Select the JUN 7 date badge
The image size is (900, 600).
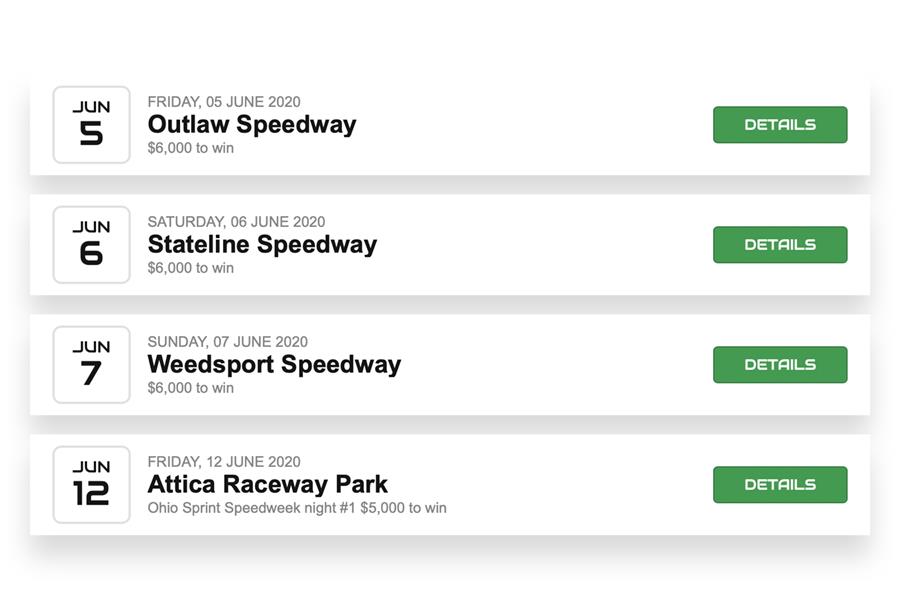[x=92, y=365]
